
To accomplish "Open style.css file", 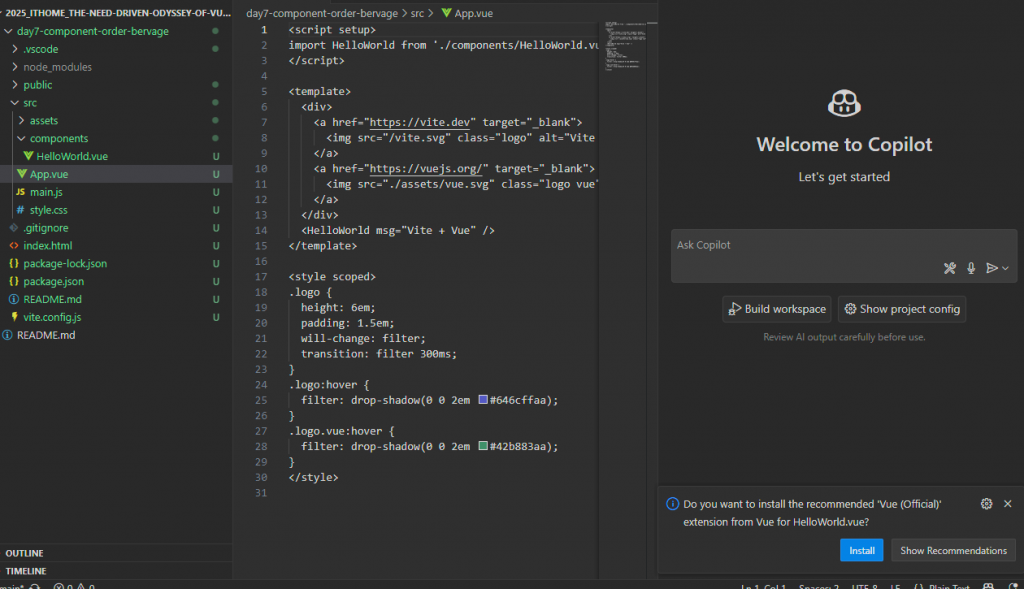I will (48, 210).
